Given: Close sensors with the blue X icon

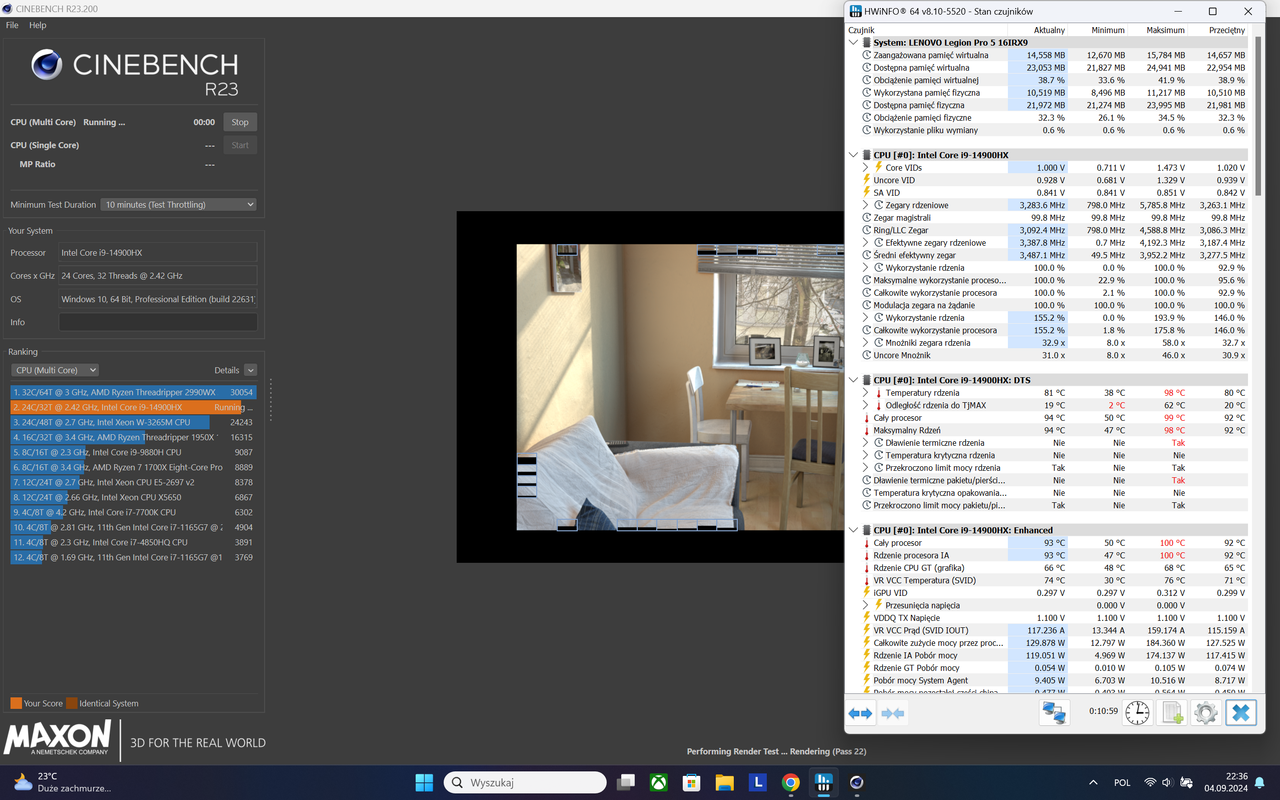Looking at the screenshot, I should tap(1241, 712).
